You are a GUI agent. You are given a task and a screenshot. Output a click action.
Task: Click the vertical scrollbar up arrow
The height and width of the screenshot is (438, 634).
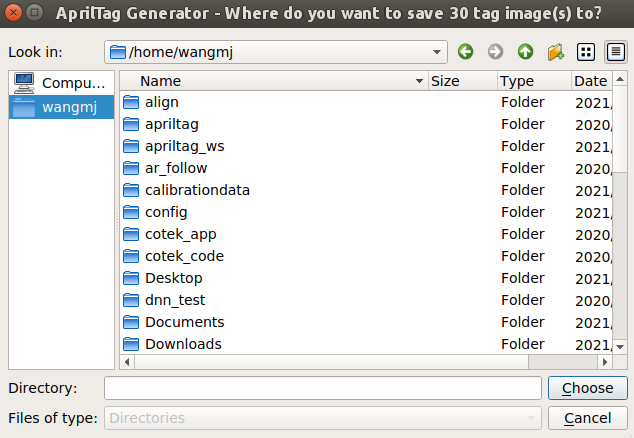pos(620,79)
